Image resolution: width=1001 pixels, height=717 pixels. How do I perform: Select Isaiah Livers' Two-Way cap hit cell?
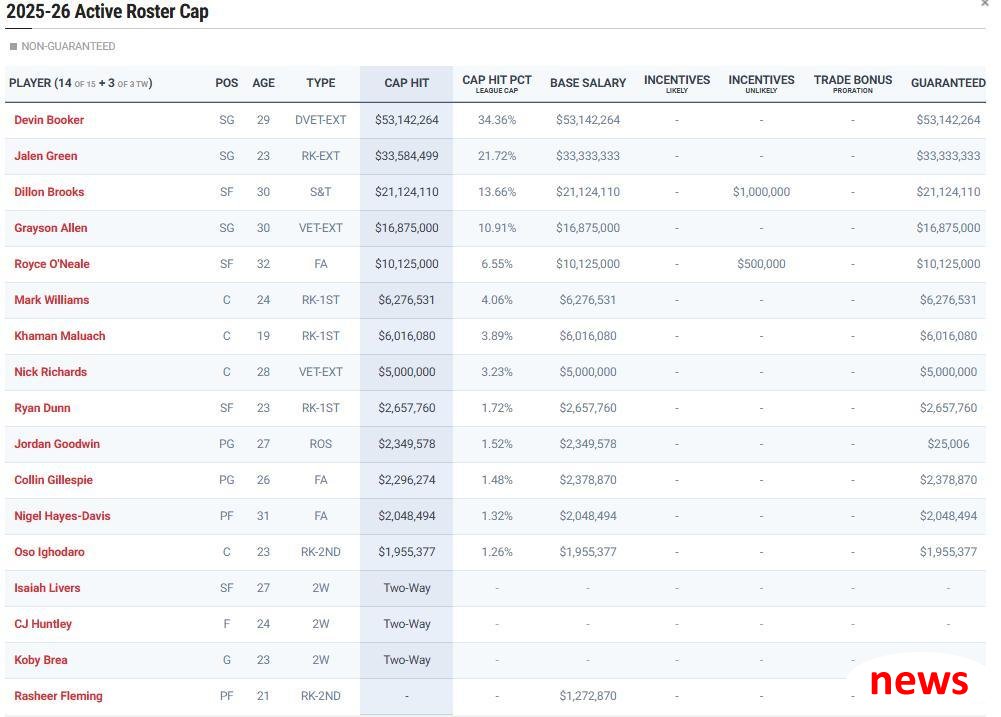pyautogui.click(x=407, y=588)
